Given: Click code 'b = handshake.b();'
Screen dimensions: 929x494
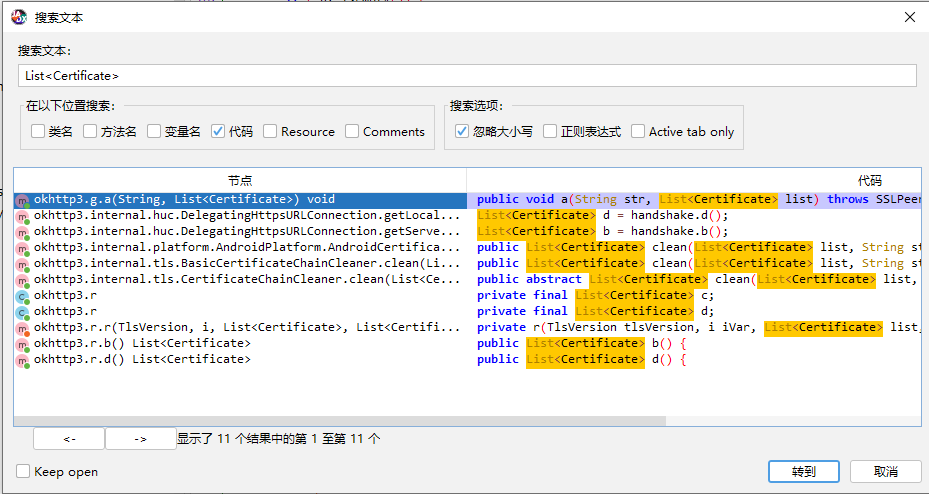Looking at the screenshot, I should coord(665,232).
